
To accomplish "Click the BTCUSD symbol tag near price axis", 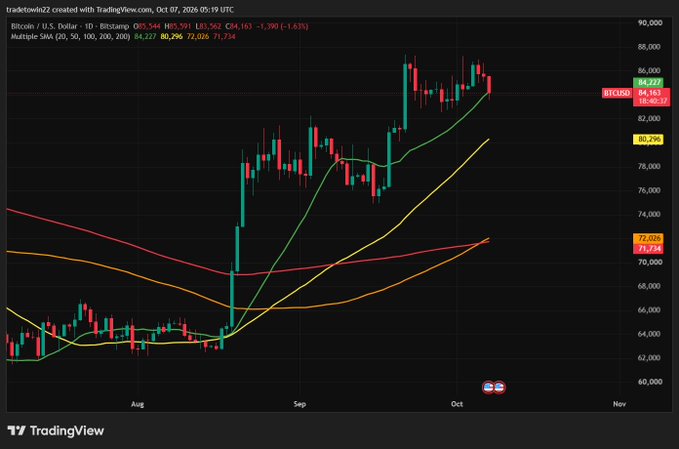I will [617, 93].
